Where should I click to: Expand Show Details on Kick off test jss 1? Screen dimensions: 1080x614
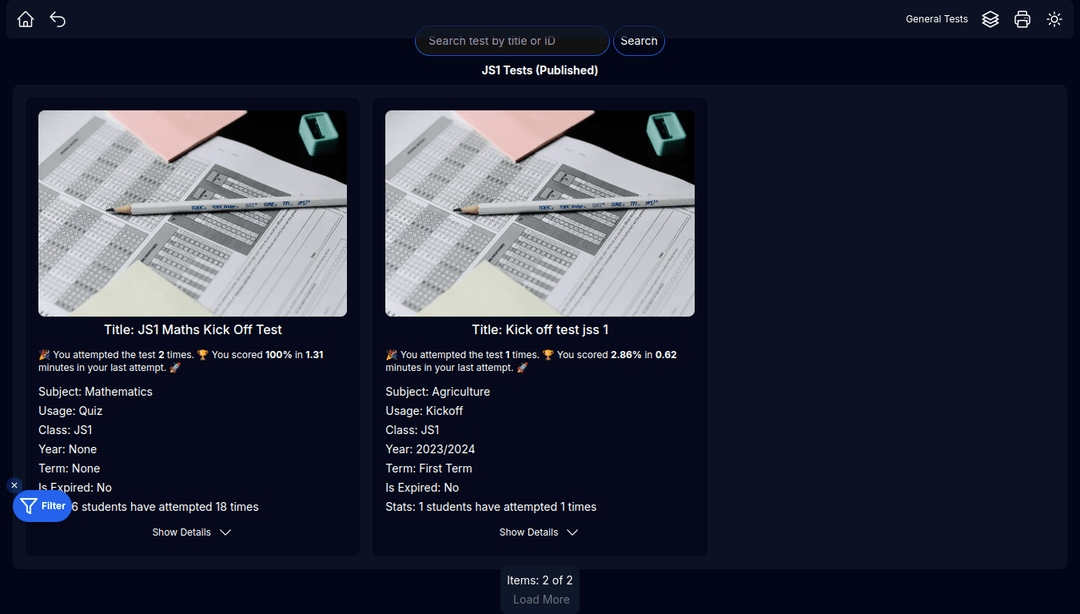(x=539, y=532)
